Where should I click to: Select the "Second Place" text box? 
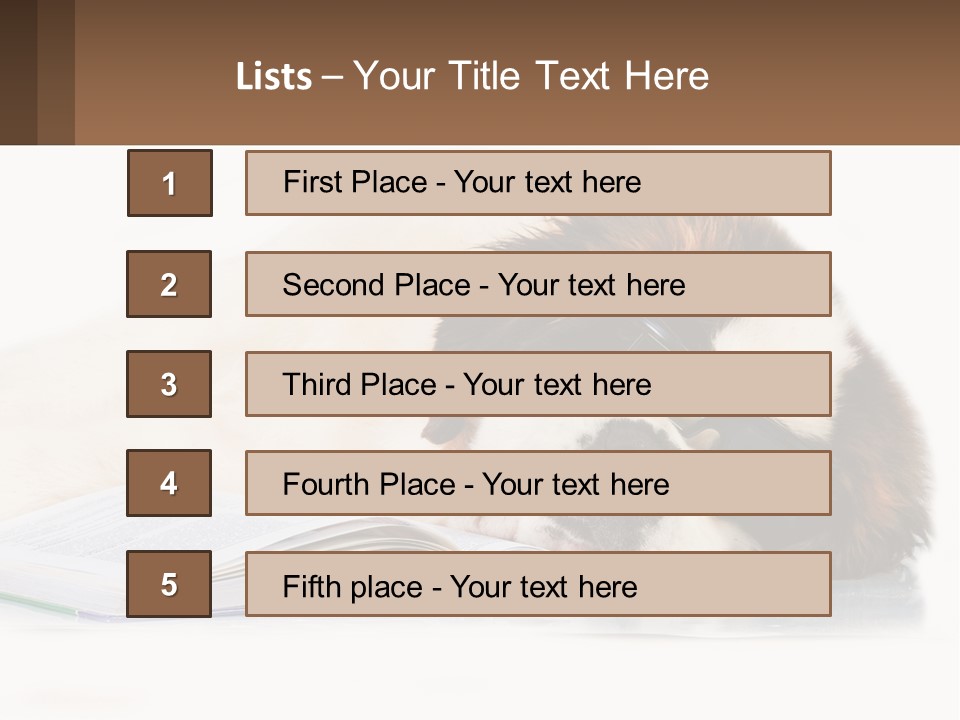point(538,284)
